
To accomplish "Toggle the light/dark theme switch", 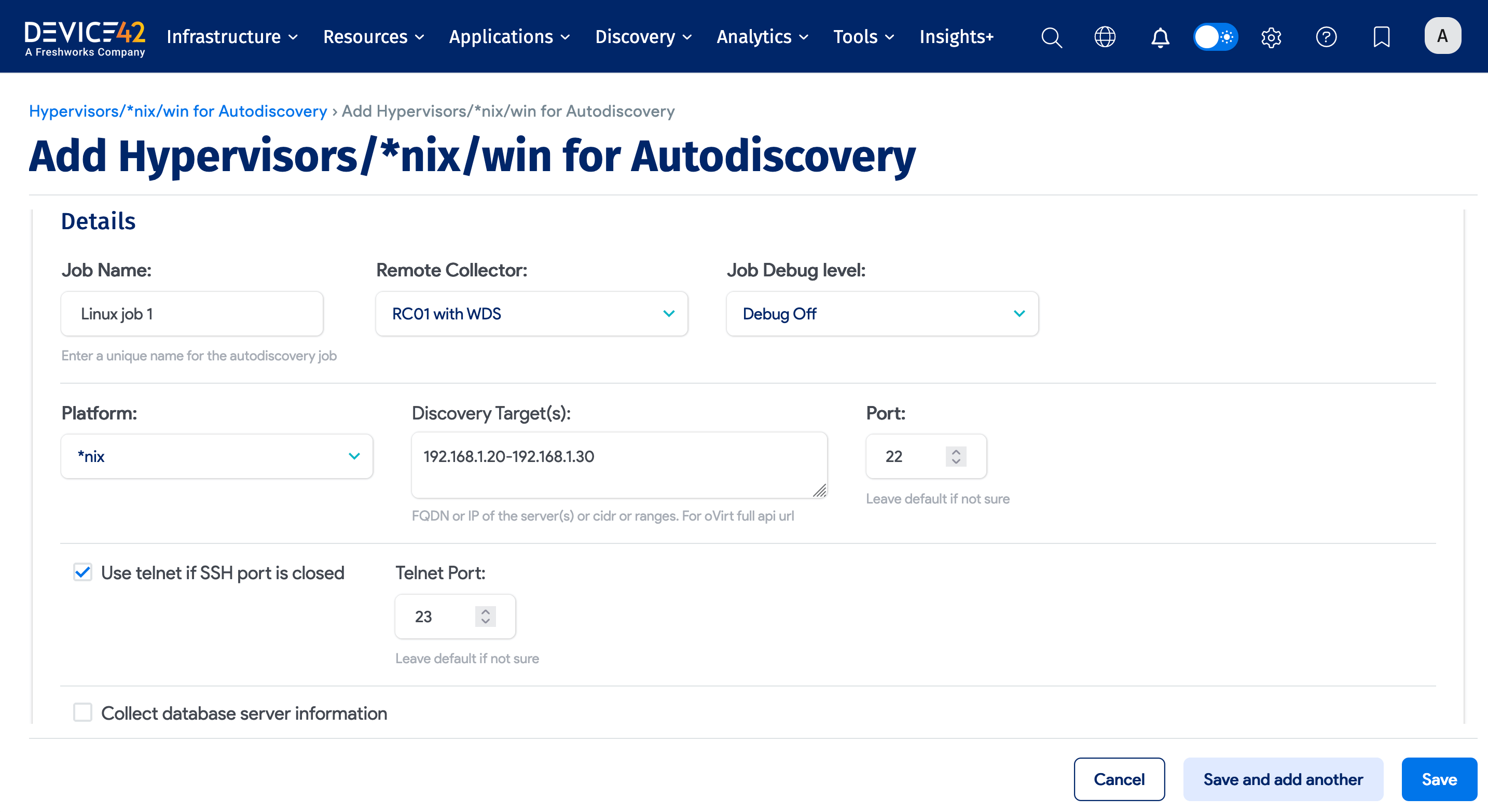I will (x=1215, y=37).
